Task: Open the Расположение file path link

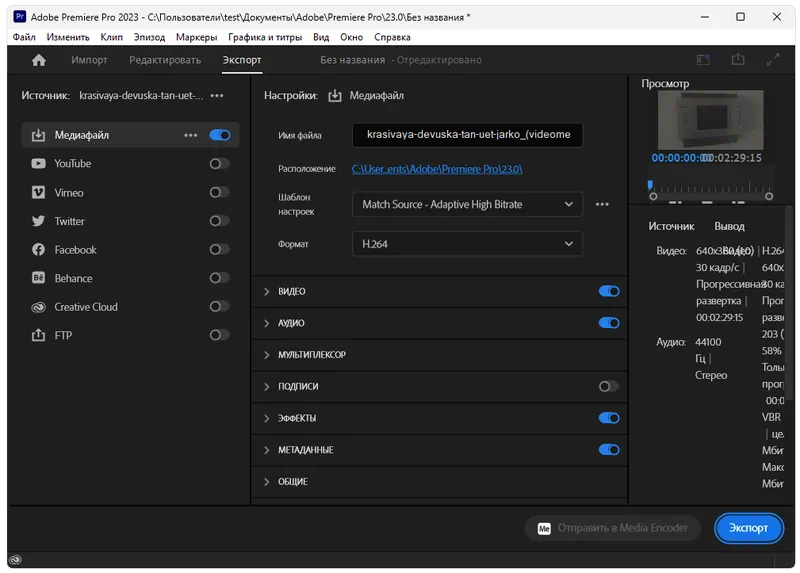Action: 437,170
